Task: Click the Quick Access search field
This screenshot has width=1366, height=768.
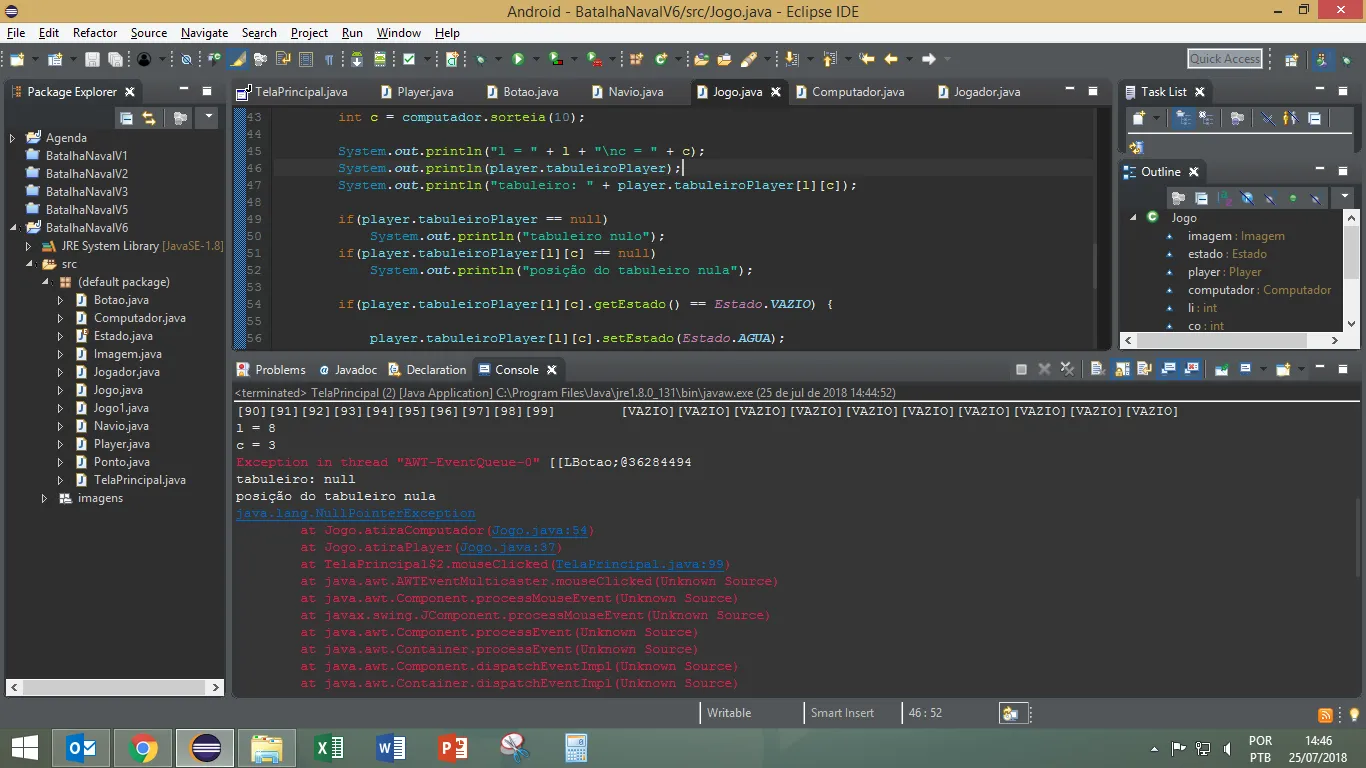Action: 1224,59
